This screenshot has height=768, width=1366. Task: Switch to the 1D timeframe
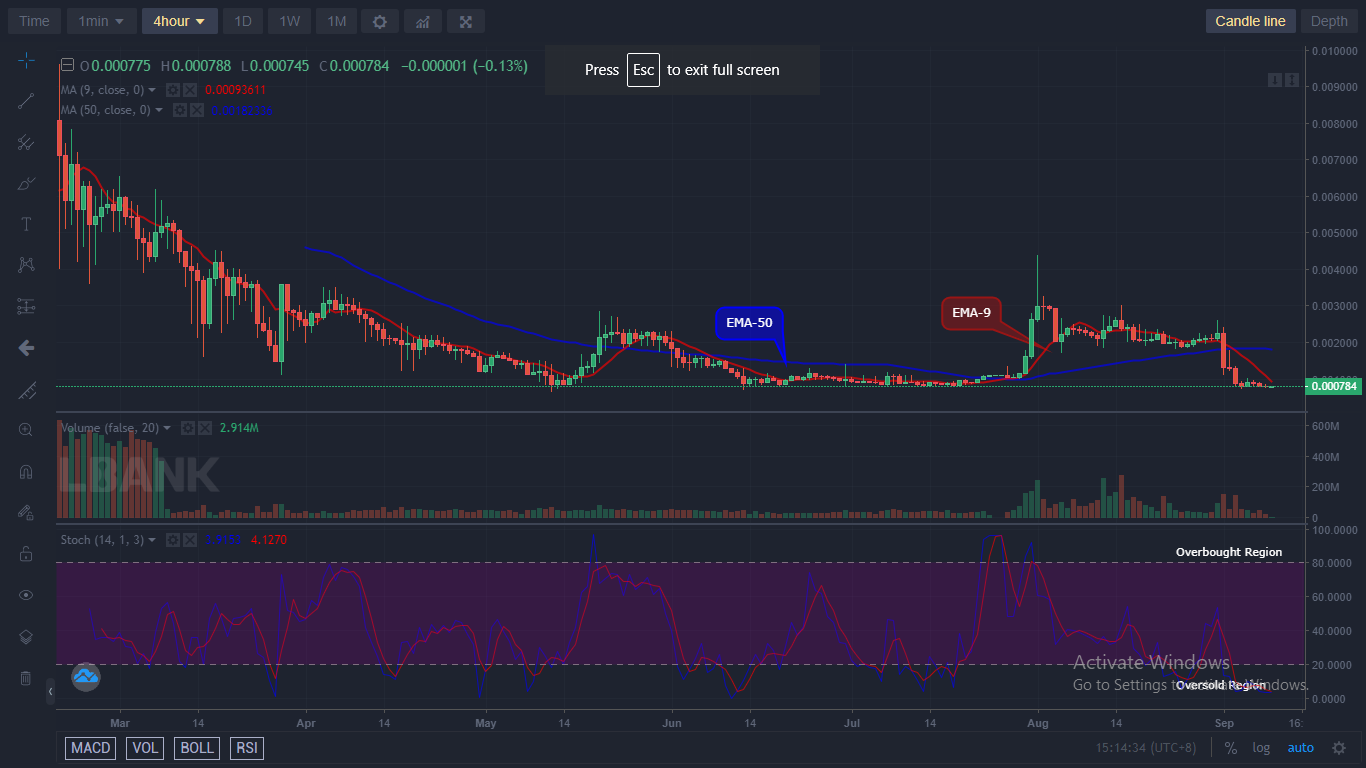pyautogui.click(x=243, y=21)
